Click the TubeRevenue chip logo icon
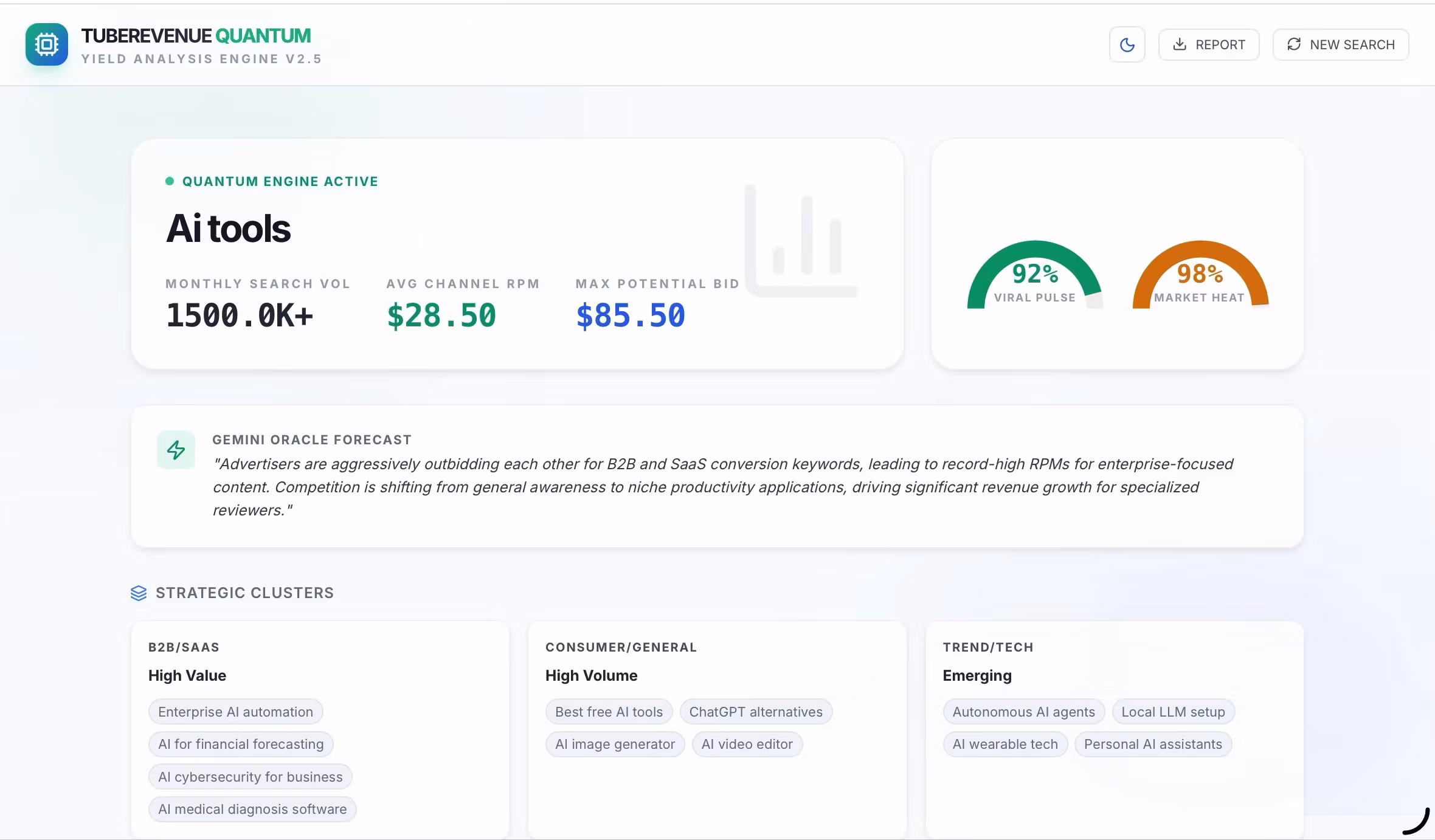1435x840 pixels. (47, 44)
